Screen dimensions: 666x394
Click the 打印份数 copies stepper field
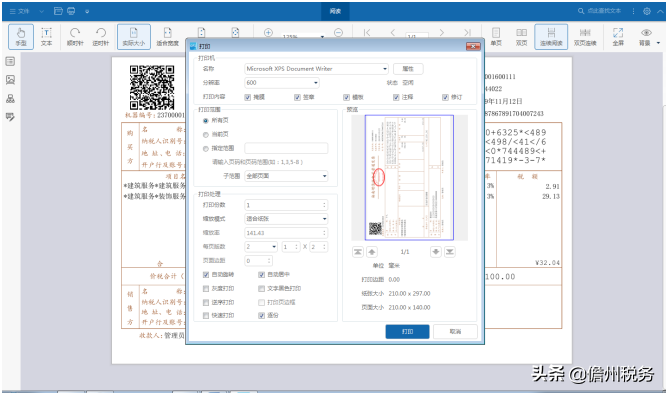pyautogui.click(x=286, y=205)
